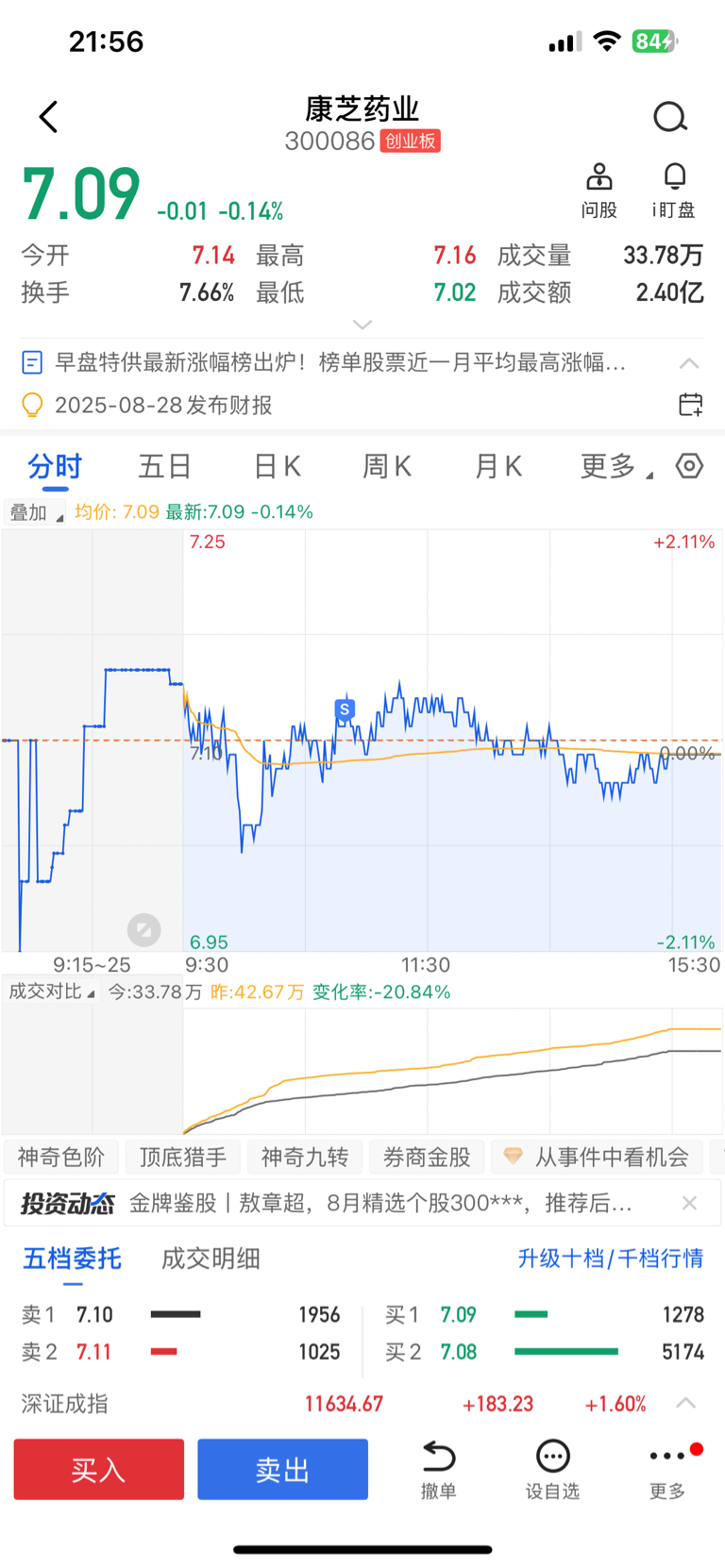This screenshot has height=1568, width=725.
Task: Switch to 周K tab
Action: pos(387,466)
